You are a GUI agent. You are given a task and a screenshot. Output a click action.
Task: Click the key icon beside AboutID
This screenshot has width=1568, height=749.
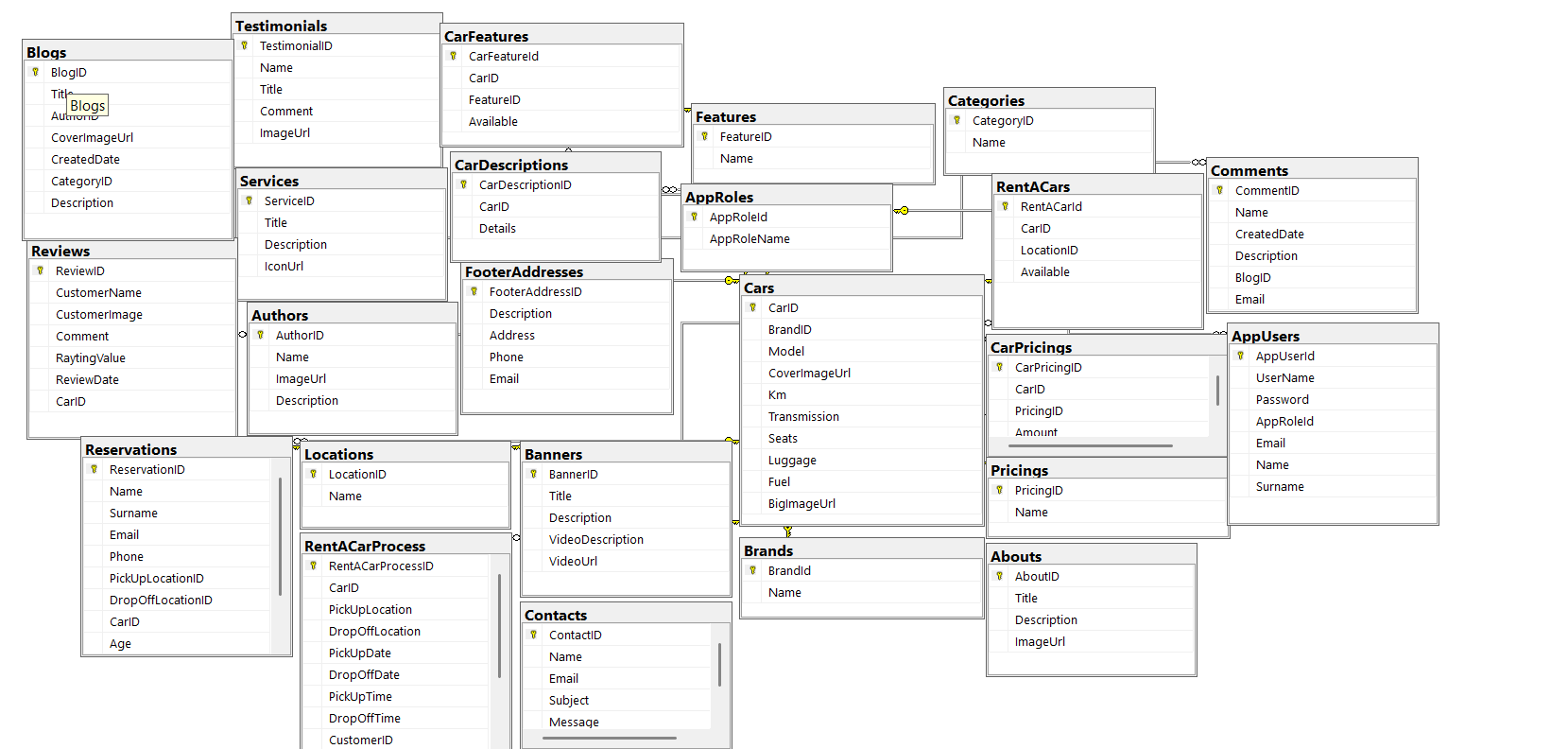(1000, 576)
